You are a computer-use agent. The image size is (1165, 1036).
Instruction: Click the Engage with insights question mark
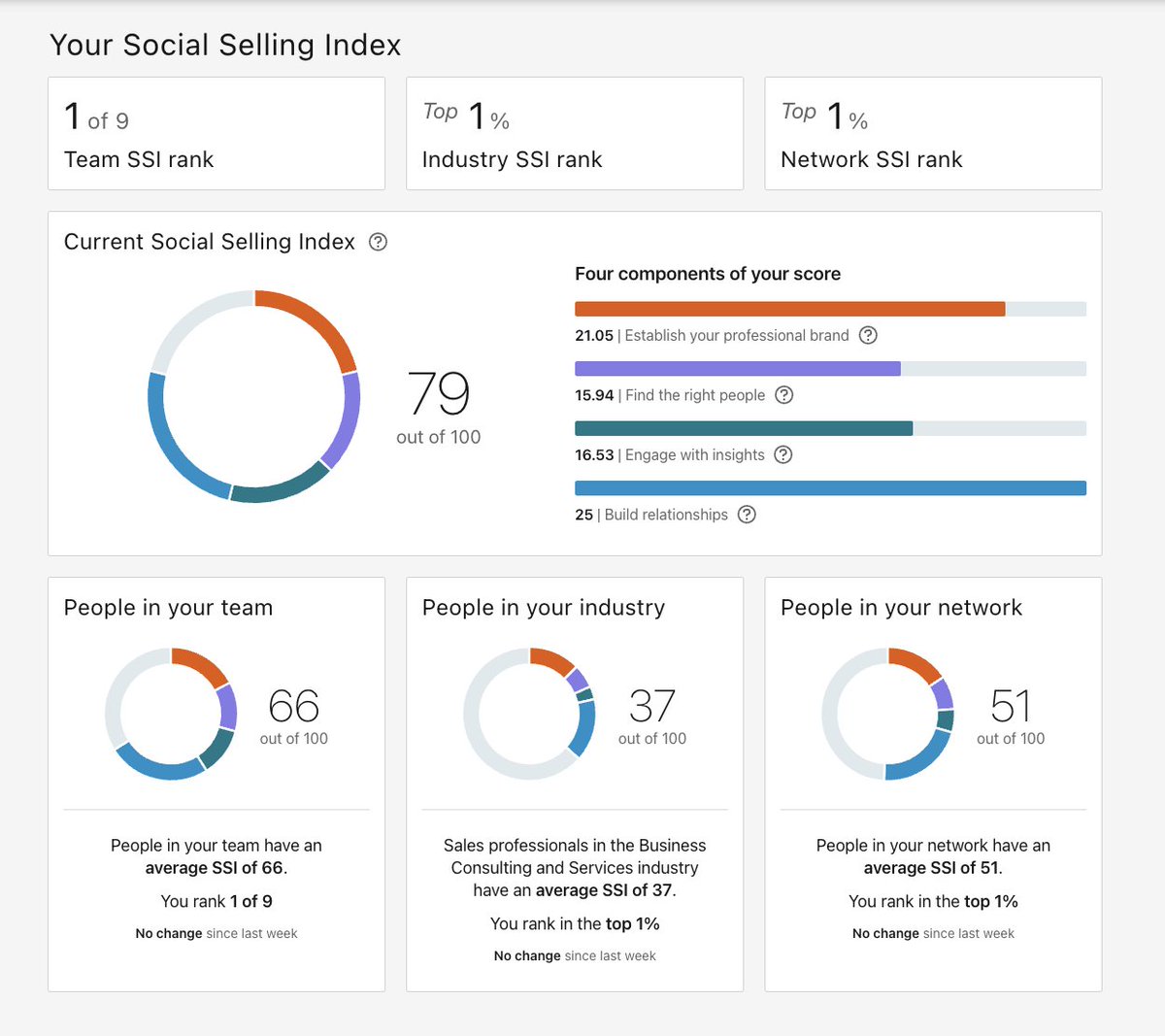[x=783, y=454]
